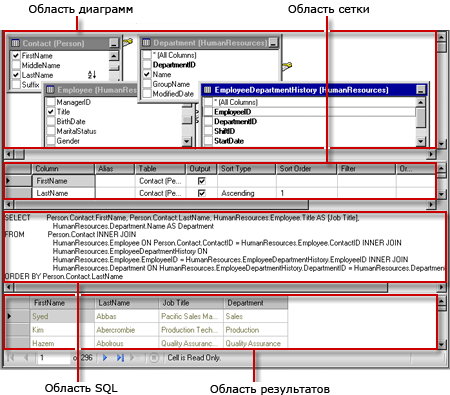Click Sort Order cell showing 1

coord(307,193)
